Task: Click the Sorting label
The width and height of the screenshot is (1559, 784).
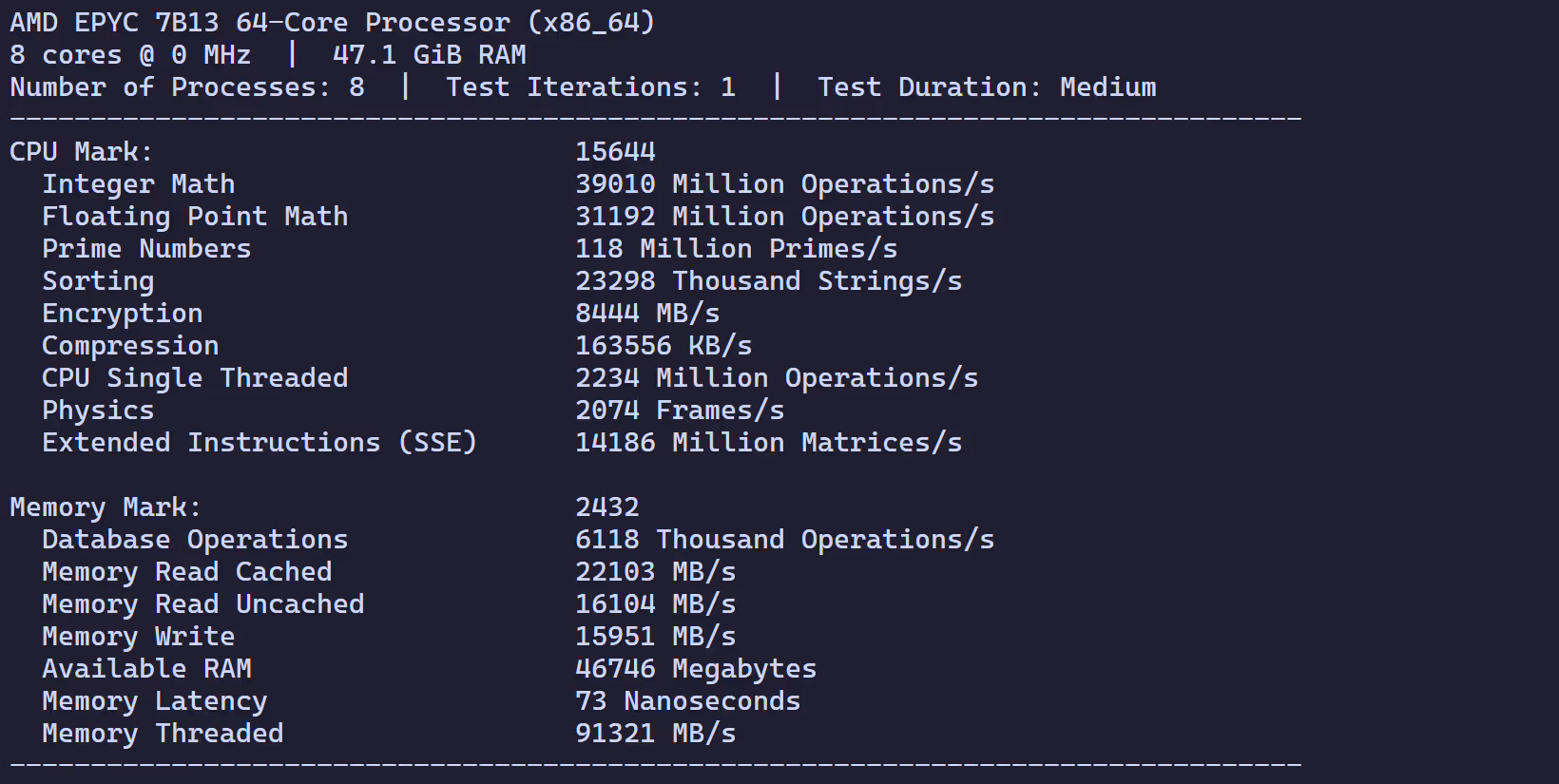Action: [98, 281]
